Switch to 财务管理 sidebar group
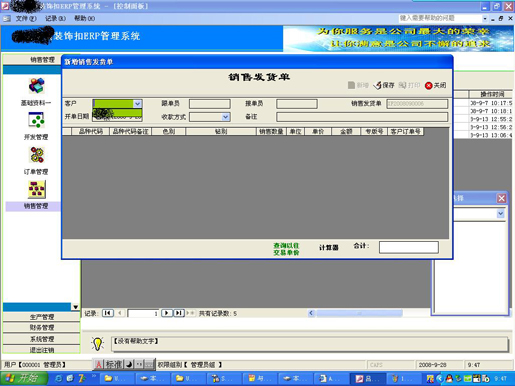 (42, 328)
